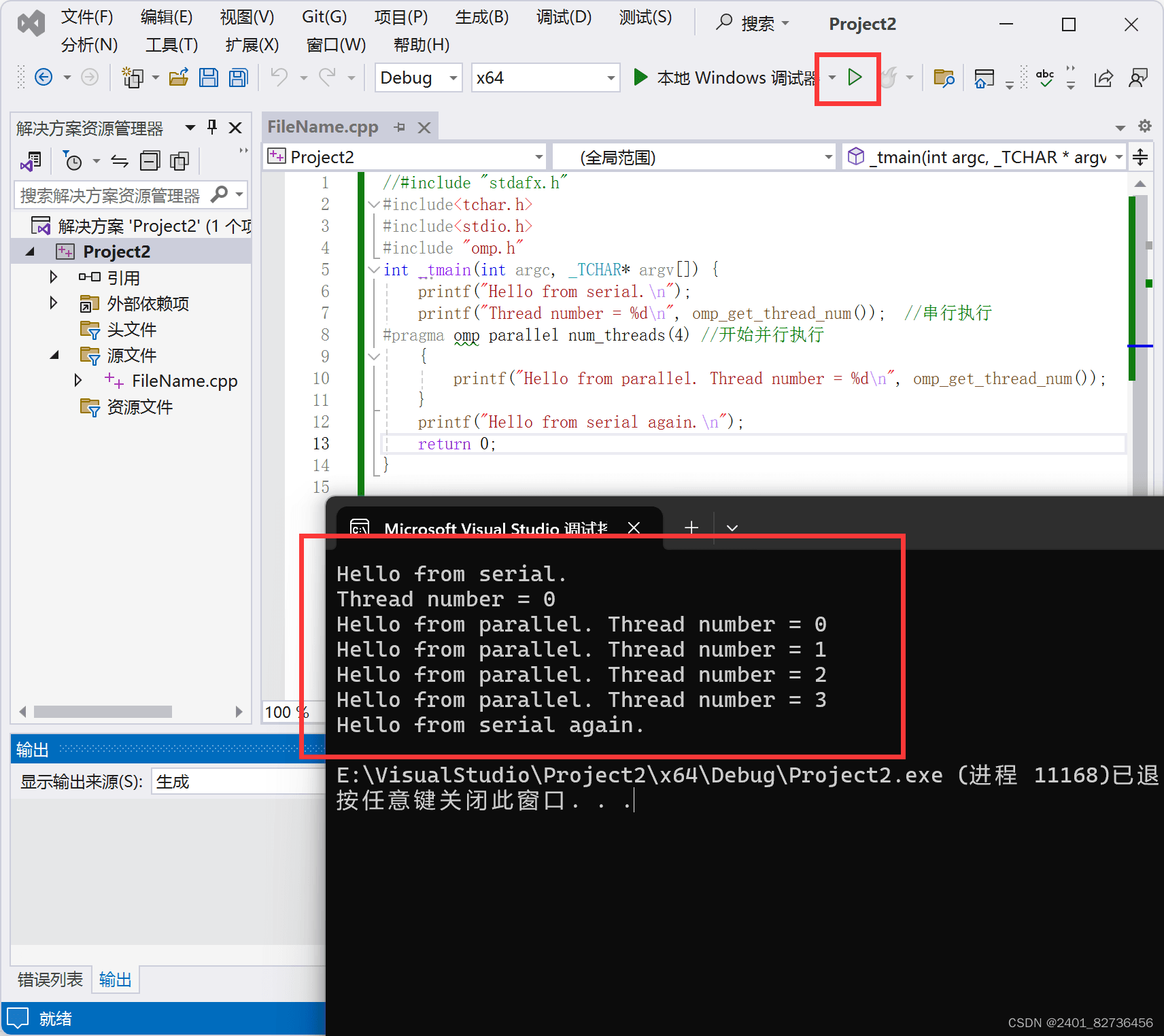Click the Send Feedback person icon
The image size is (1164, 1036).
pos(1138,77)
